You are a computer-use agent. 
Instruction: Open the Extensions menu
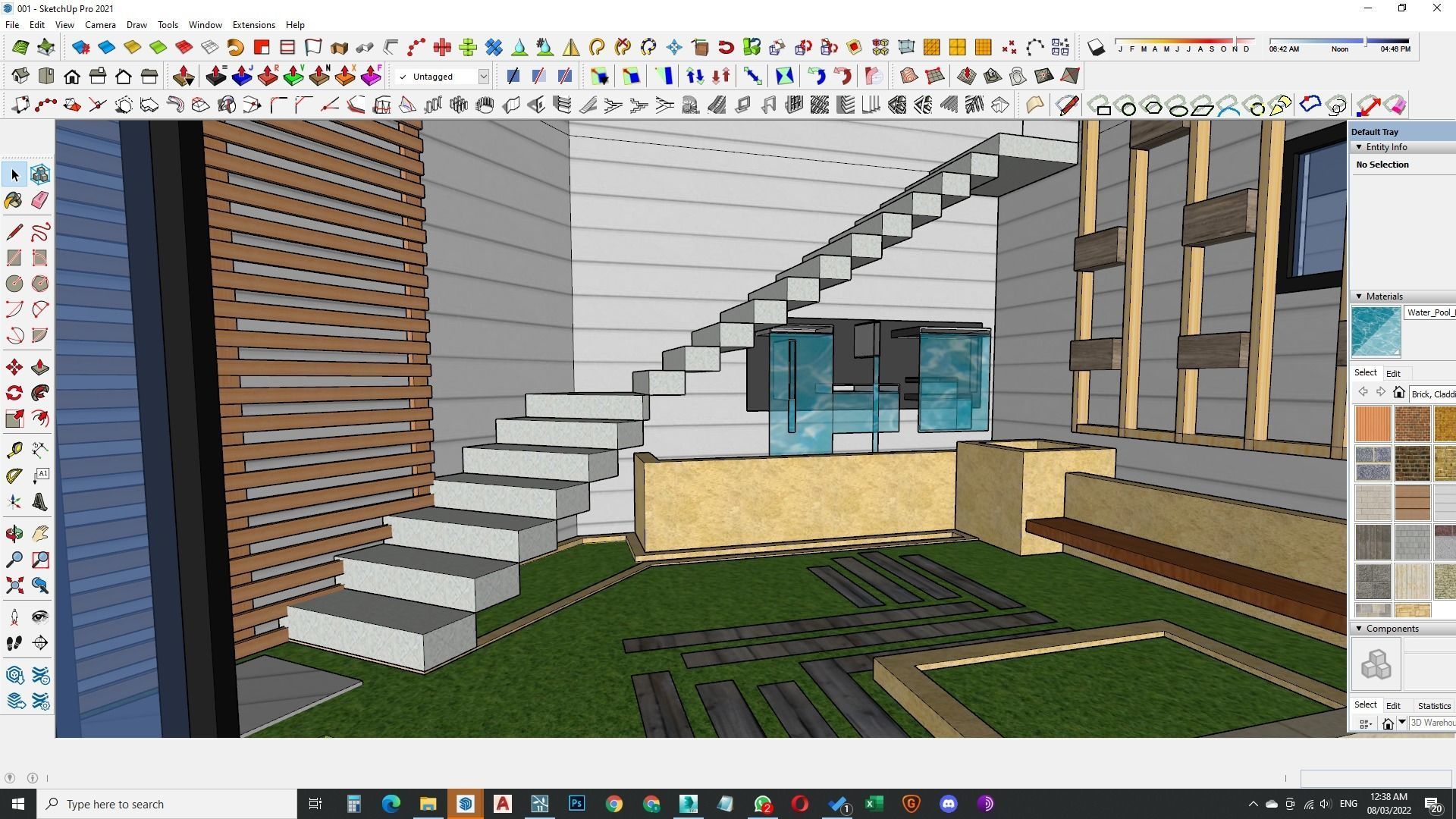coord(253,25)
